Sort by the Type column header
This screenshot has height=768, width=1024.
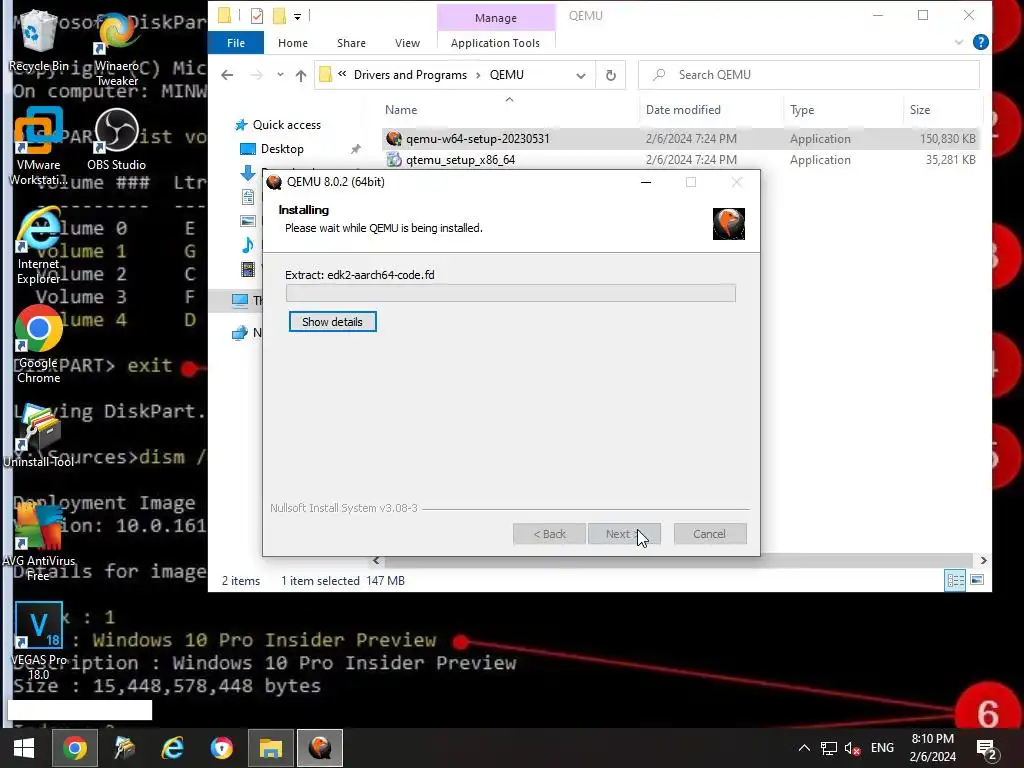pyautogui.click(x=802, y=110)
